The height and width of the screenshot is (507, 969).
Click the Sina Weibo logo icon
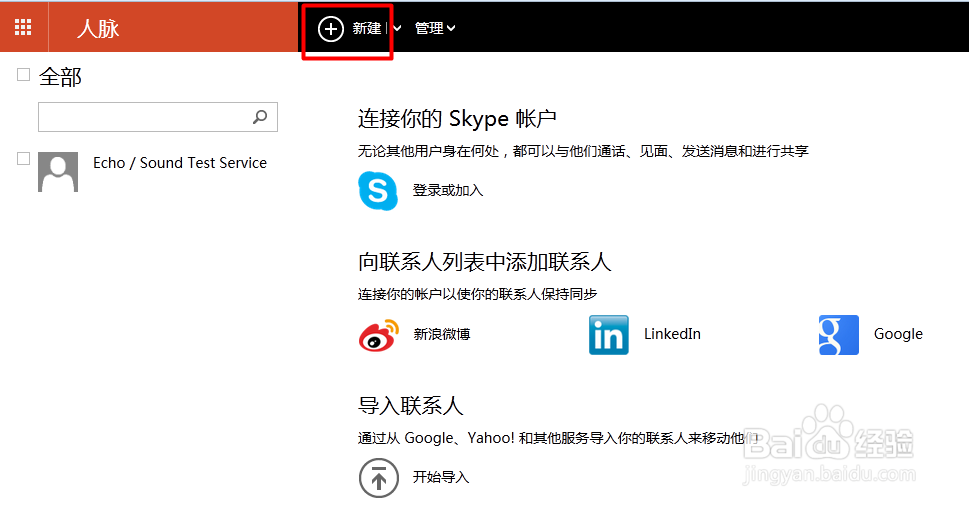[x=378, y=335]
